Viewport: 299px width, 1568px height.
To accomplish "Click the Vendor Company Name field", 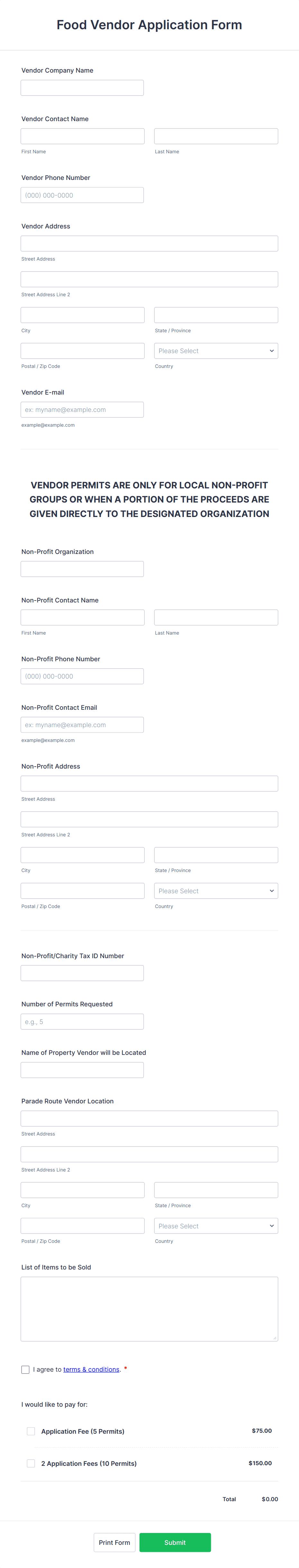I will click(82, 87).
